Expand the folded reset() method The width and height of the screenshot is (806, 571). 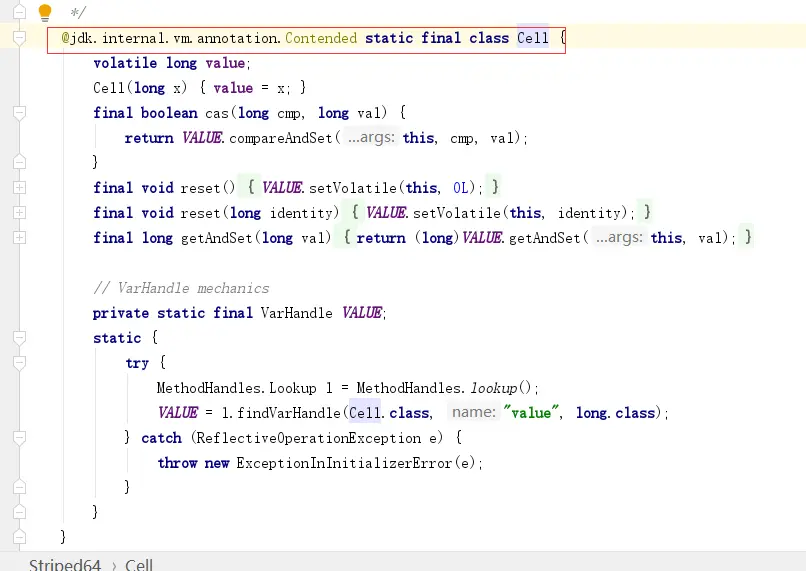click(20, 188)
